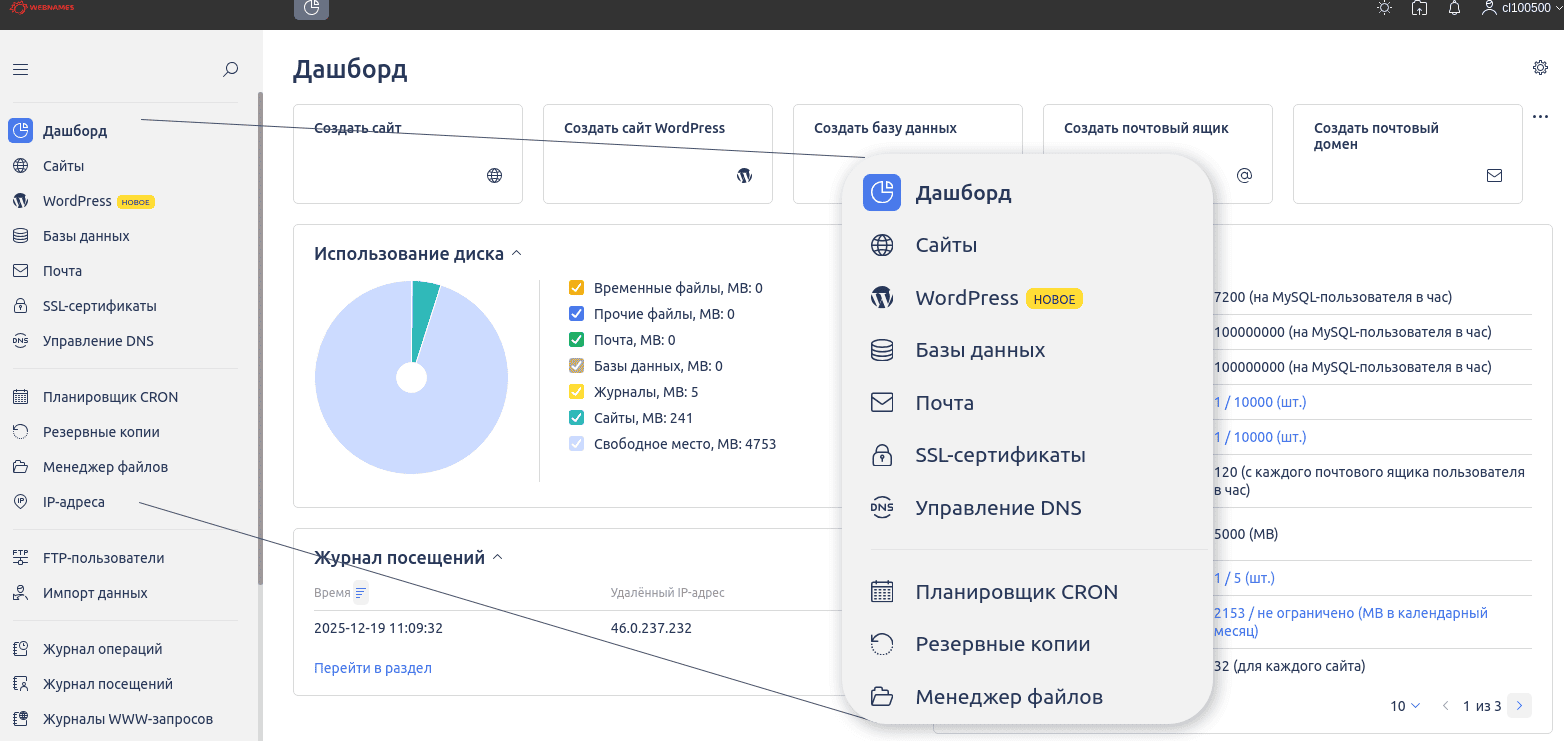Image resolution: width=1564 pixels, height=741 pixels.
Task: Select the Управление DNS icon
Action: [x=22, y=340]
